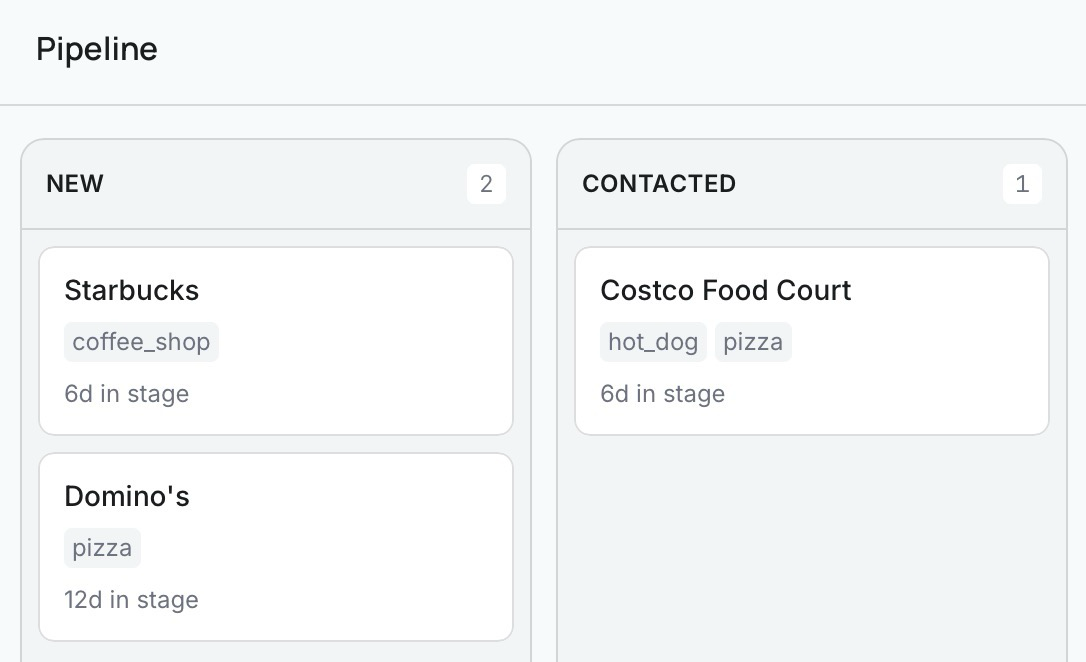The image size is (1086, 662).
Task: Click the Pipeline page title
Action: coord(96,48)
